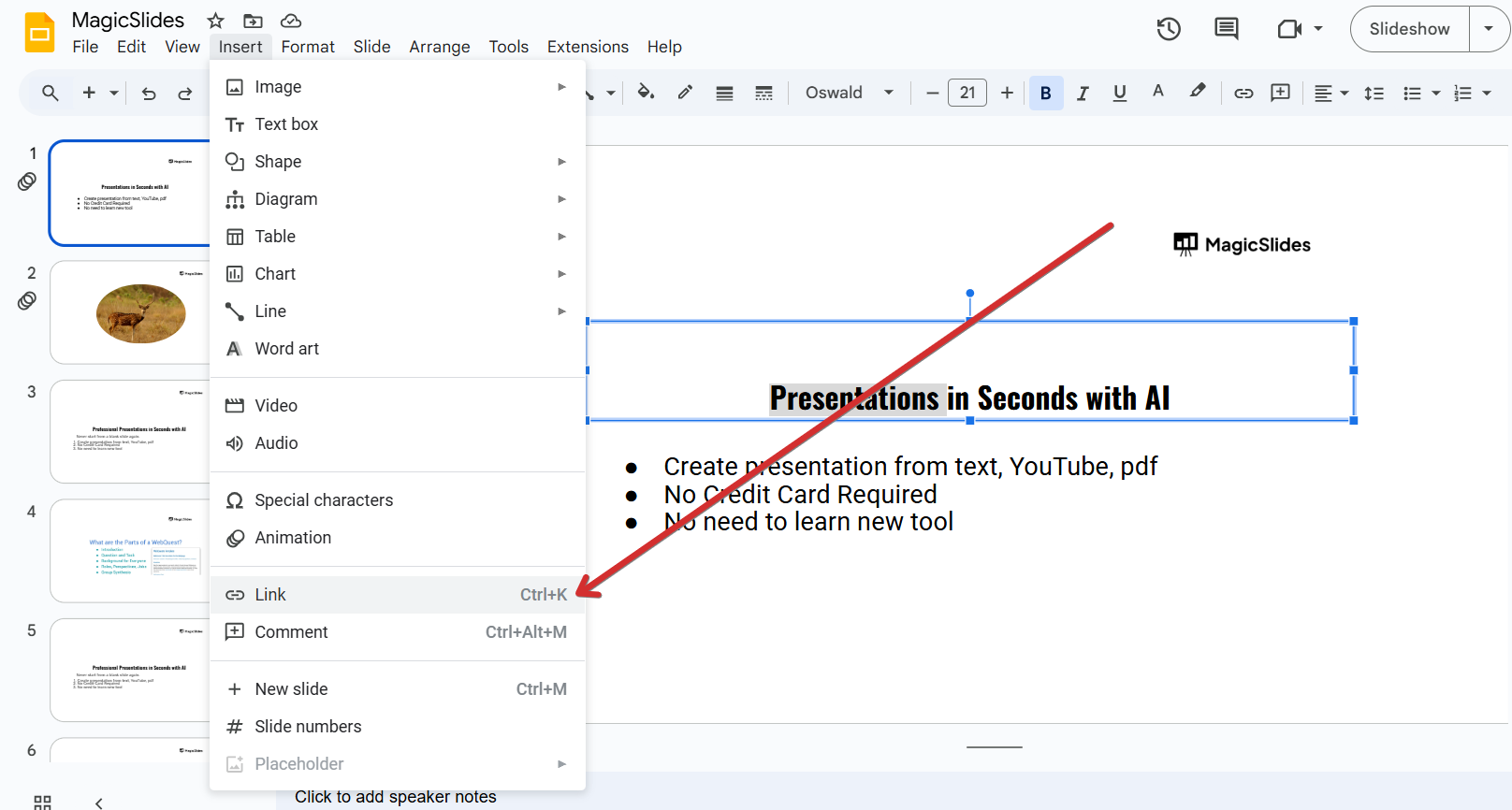Insert Word art
The height and width of the screenshot is (810, 1512).
pos(398,349)
